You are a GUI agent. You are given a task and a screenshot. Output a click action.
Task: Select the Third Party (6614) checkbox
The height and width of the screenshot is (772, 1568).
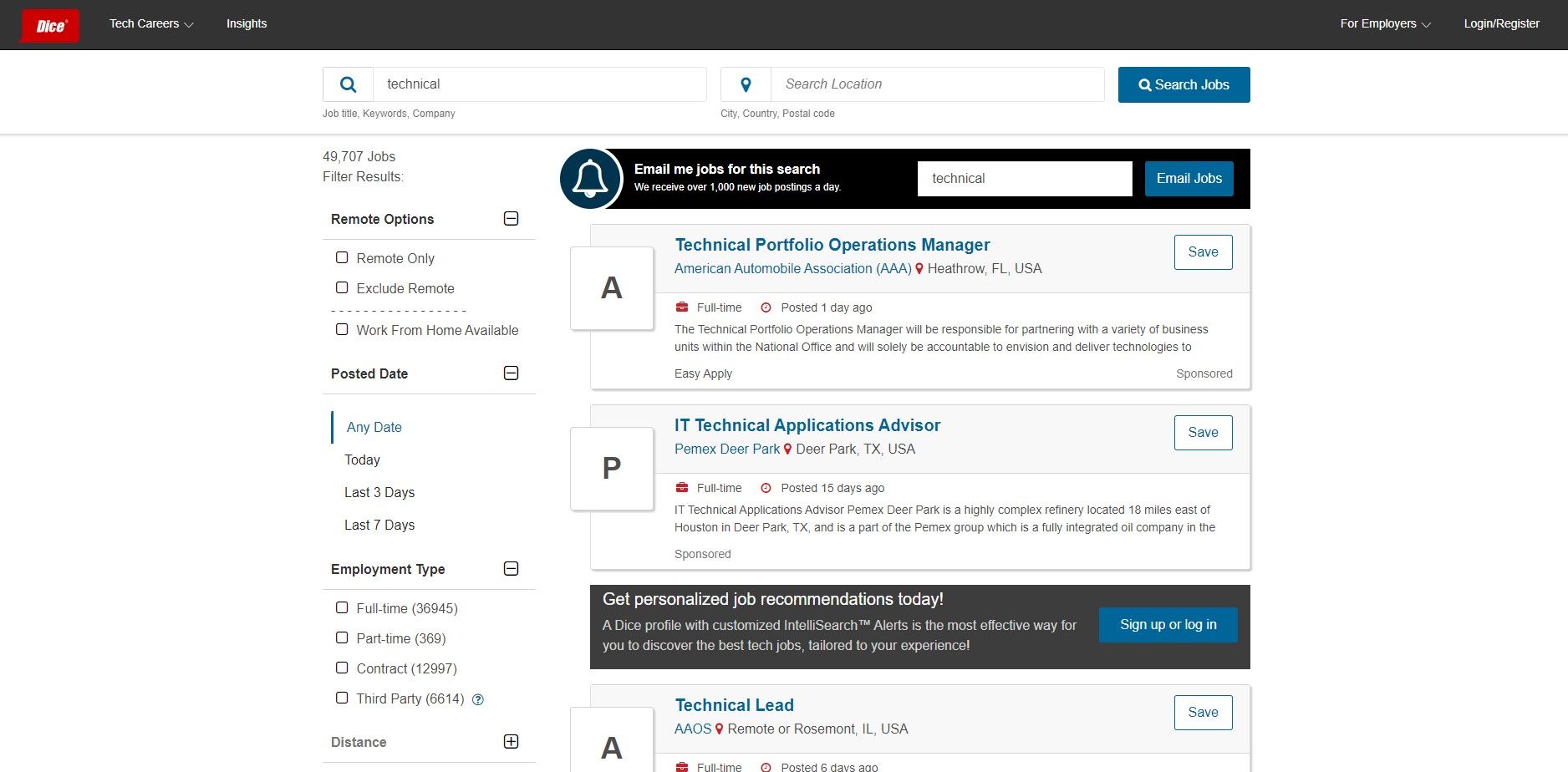[342, 698]
